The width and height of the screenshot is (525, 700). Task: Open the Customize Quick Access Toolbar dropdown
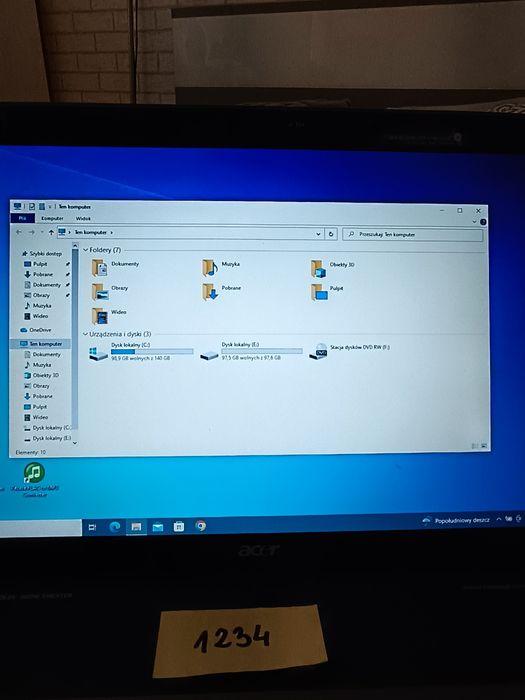click(x=50, y=207)
